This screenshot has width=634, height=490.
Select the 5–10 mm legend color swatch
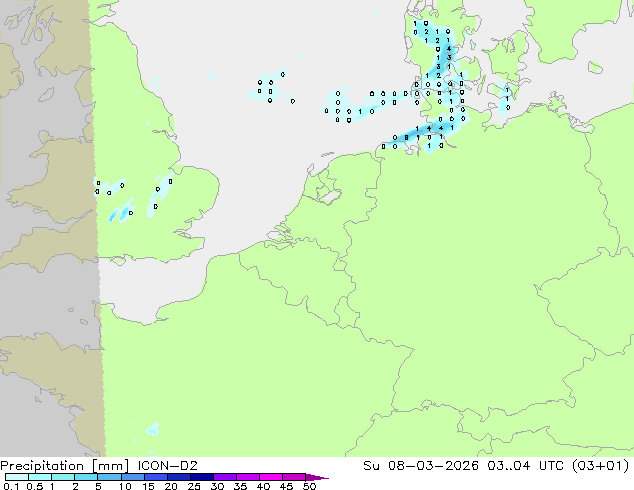(109, 477)
